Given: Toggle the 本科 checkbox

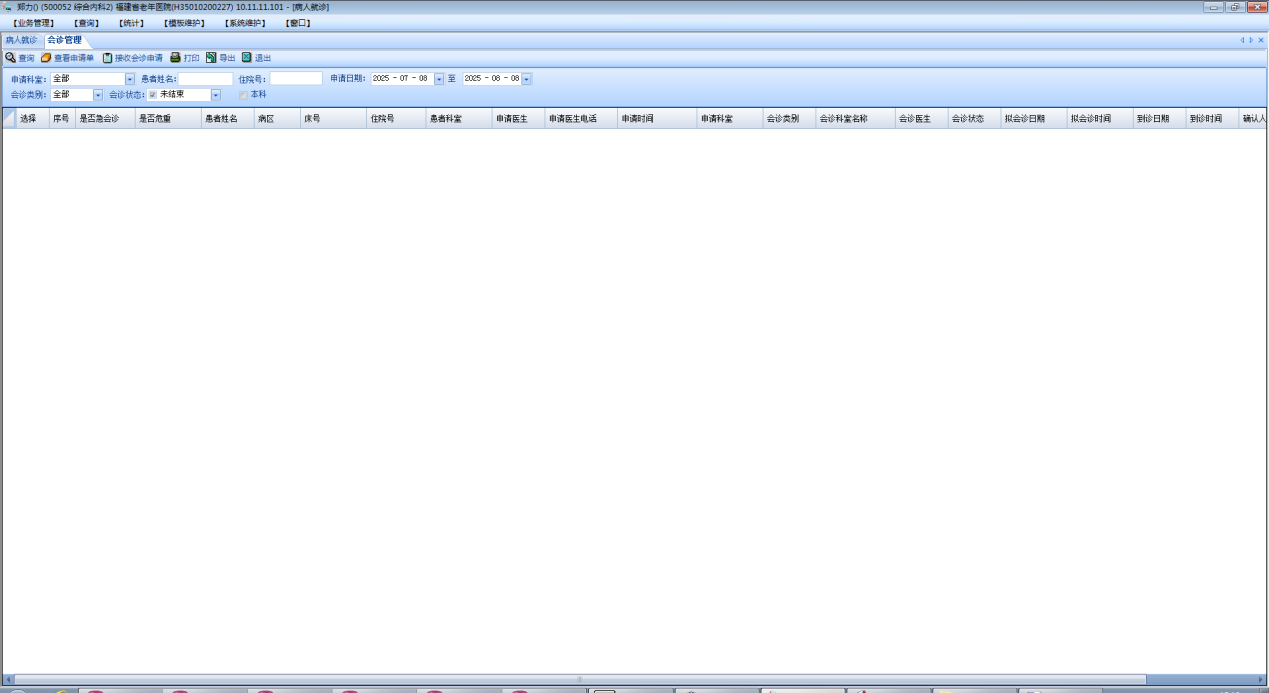Looking at the screenshot, I should 243,95.
